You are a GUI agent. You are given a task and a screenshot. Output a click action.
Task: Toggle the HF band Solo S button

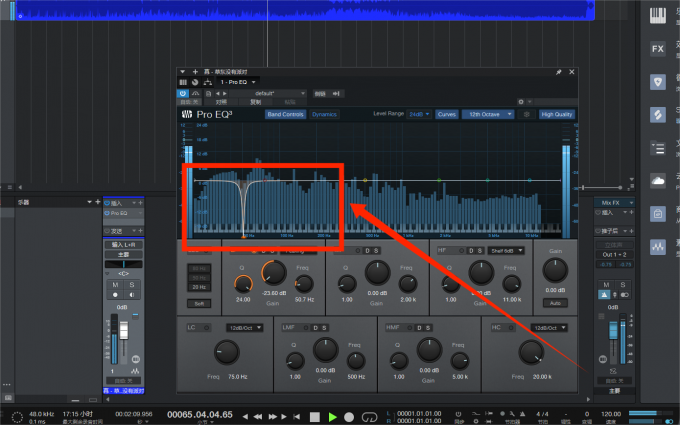(480, 251)
